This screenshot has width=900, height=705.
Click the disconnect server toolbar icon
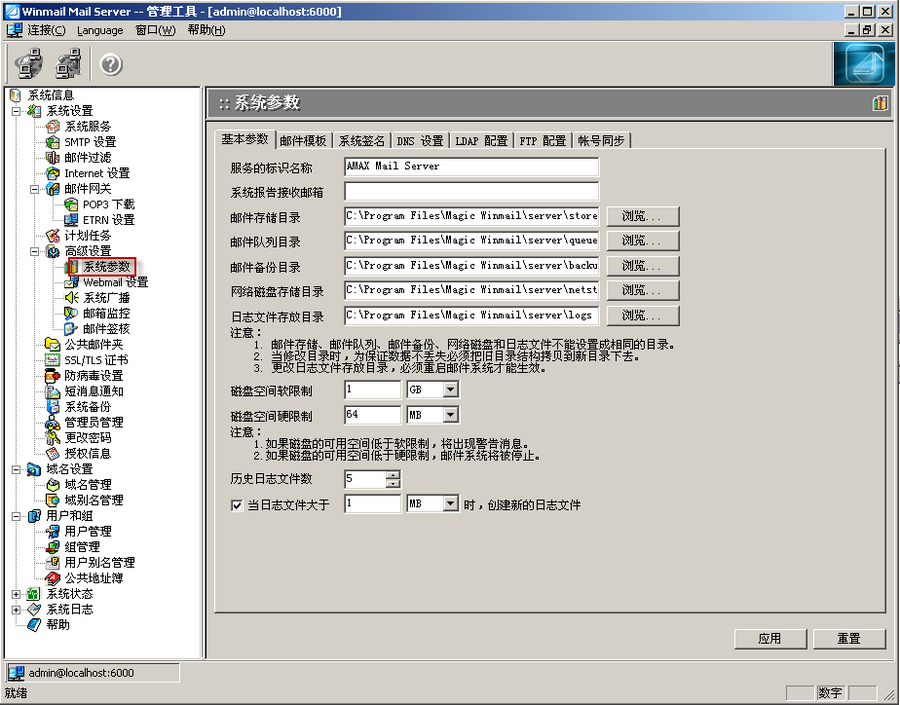pos(68,64)
